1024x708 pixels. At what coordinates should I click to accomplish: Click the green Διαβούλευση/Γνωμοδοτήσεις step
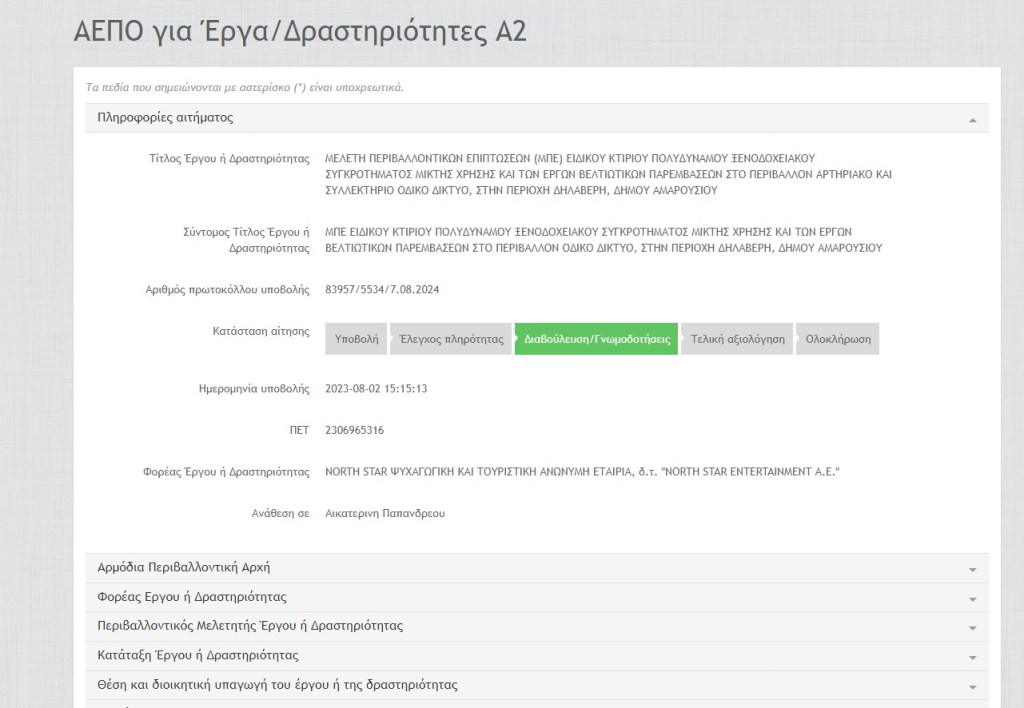[597, 339]
